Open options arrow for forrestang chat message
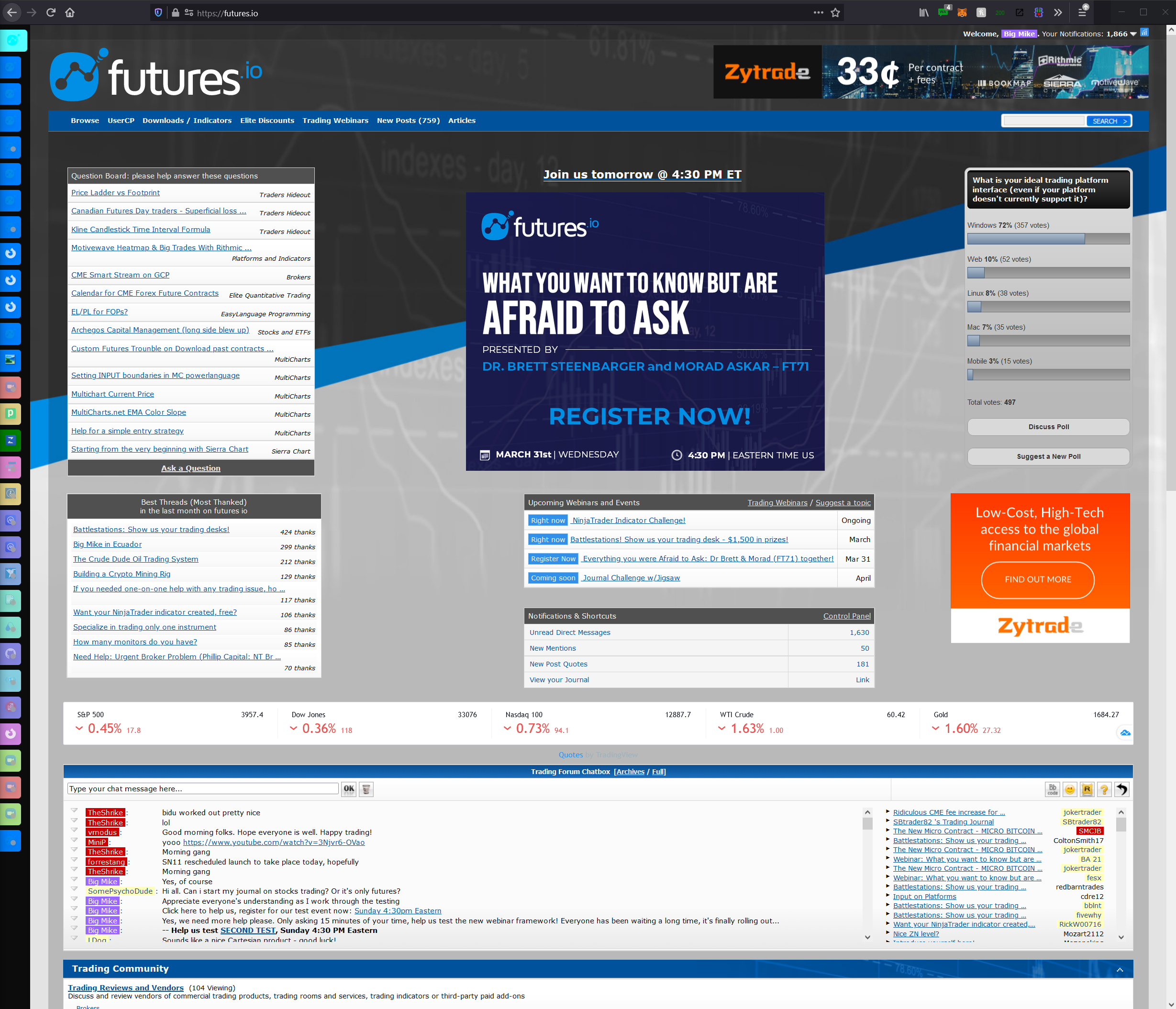The image size is (1176, 1009). [x=74, y=859]
